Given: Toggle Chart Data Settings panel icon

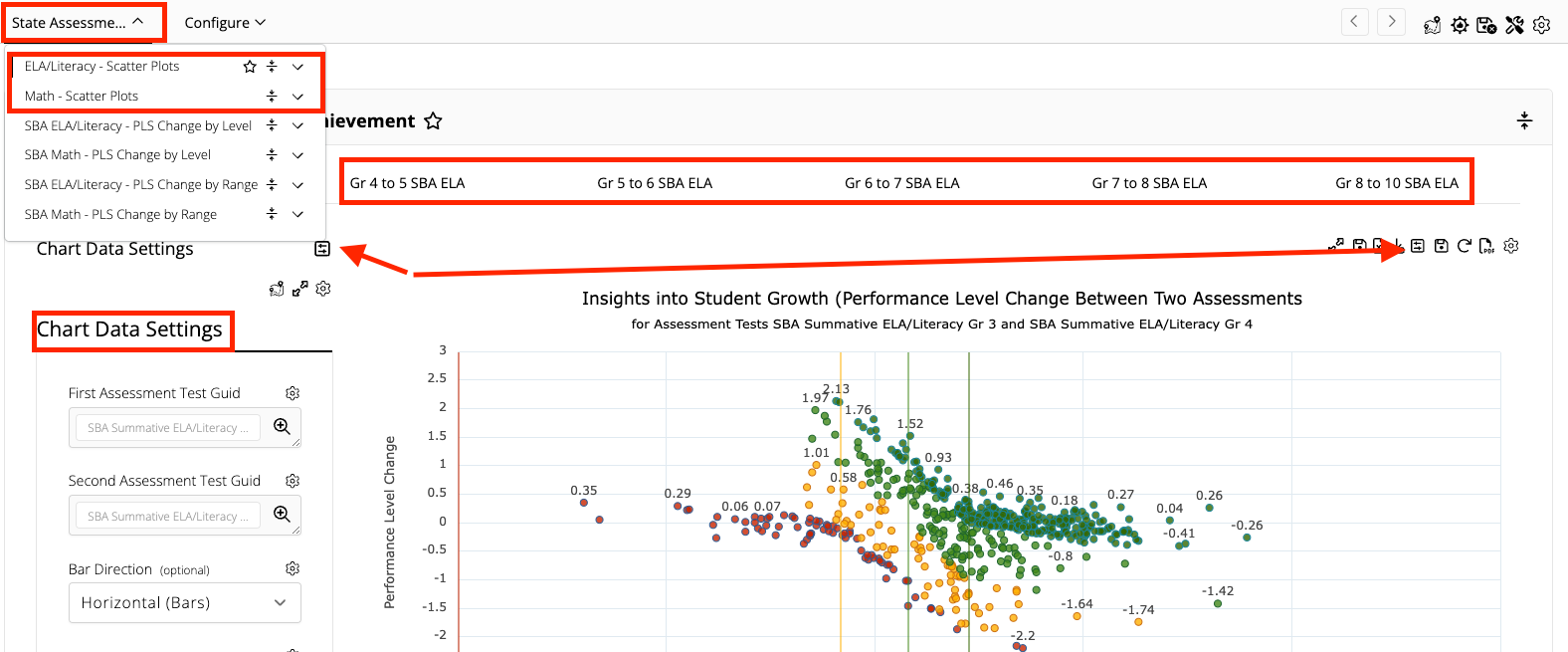Looking at the screenshot, I should coord(322,249).
